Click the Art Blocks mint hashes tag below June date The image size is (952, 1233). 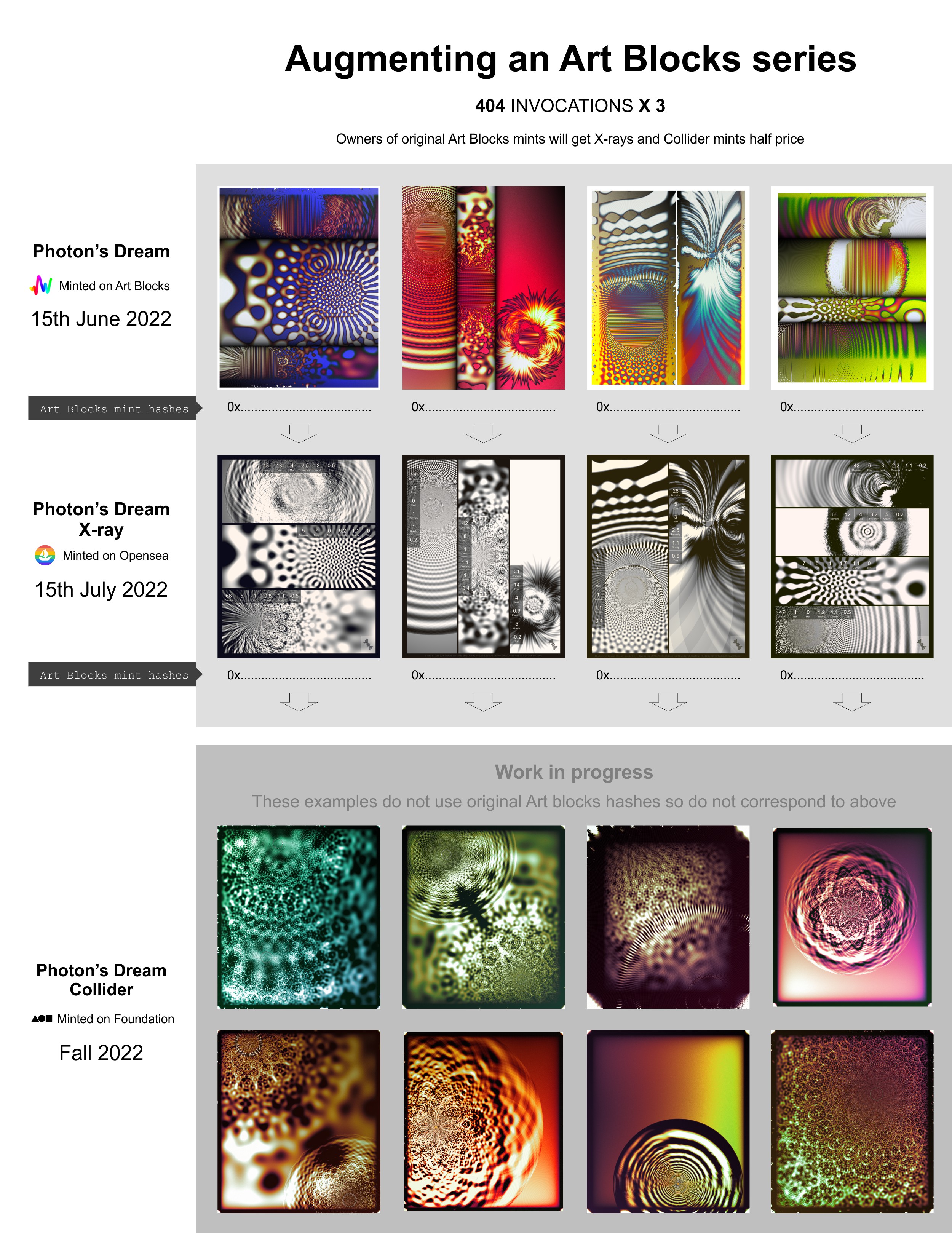pyautogui.click(x=115, y=408)
